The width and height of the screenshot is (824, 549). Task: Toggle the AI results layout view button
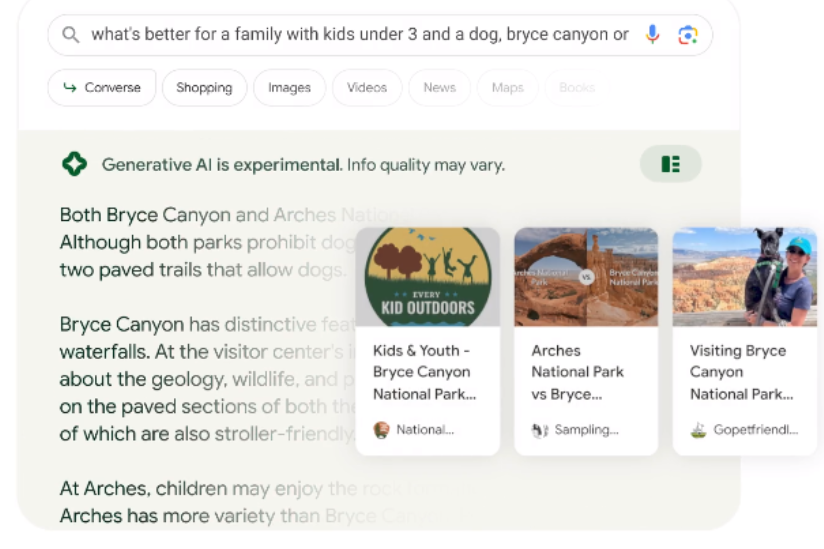tap(670, 164)
